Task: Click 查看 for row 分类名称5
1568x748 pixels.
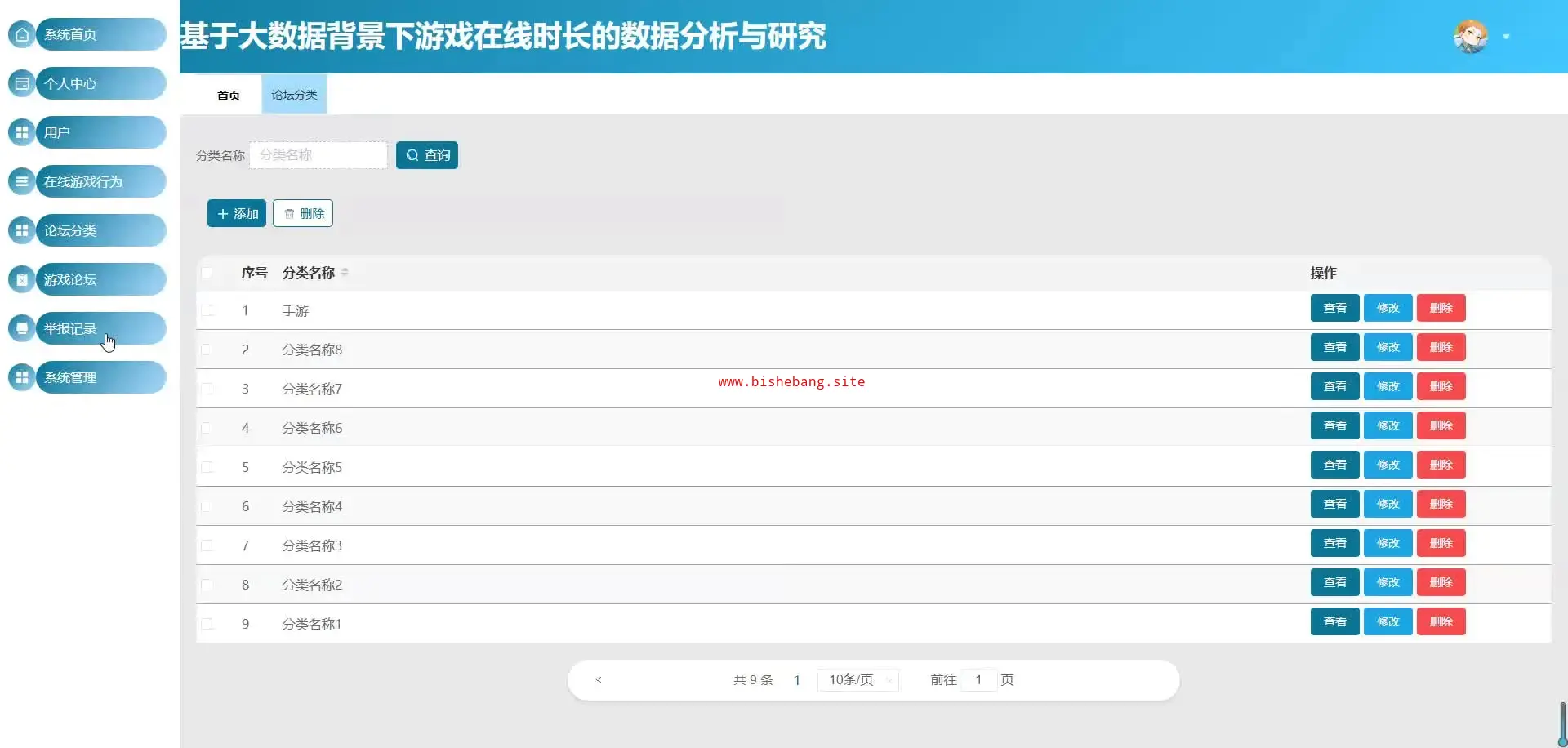Action: (x=1335, y=465)
